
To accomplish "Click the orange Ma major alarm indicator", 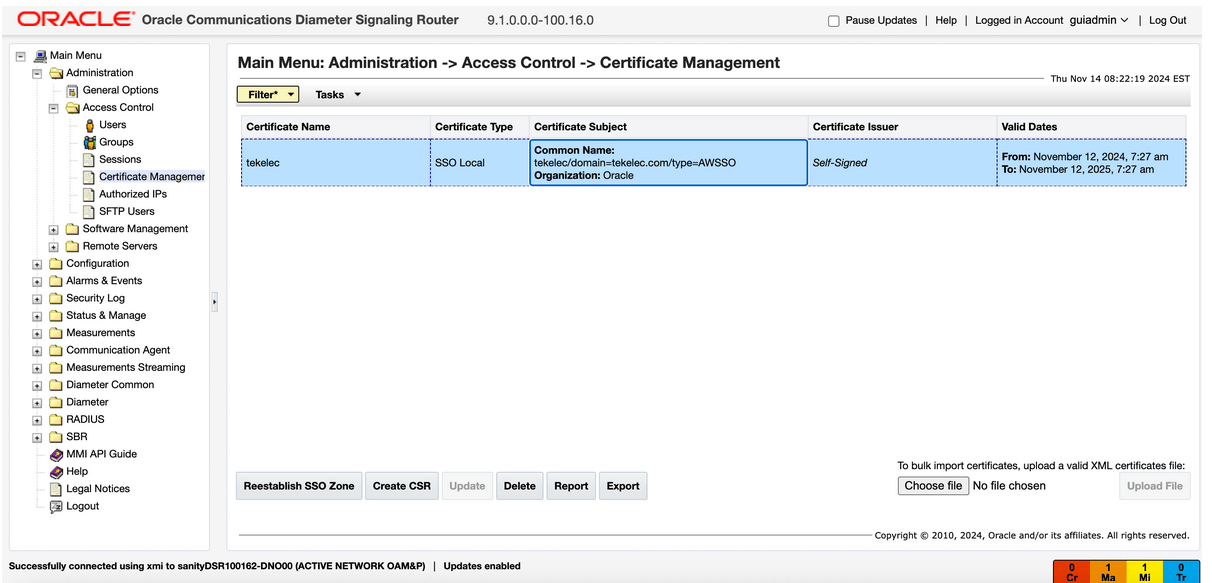I will click(1108, 572).
